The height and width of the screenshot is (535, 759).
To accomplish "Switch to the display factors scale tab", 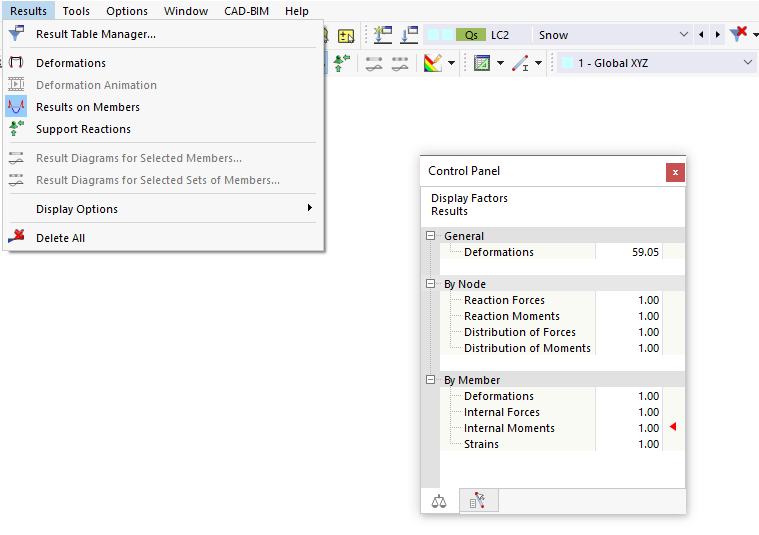I will click(439, 501).
